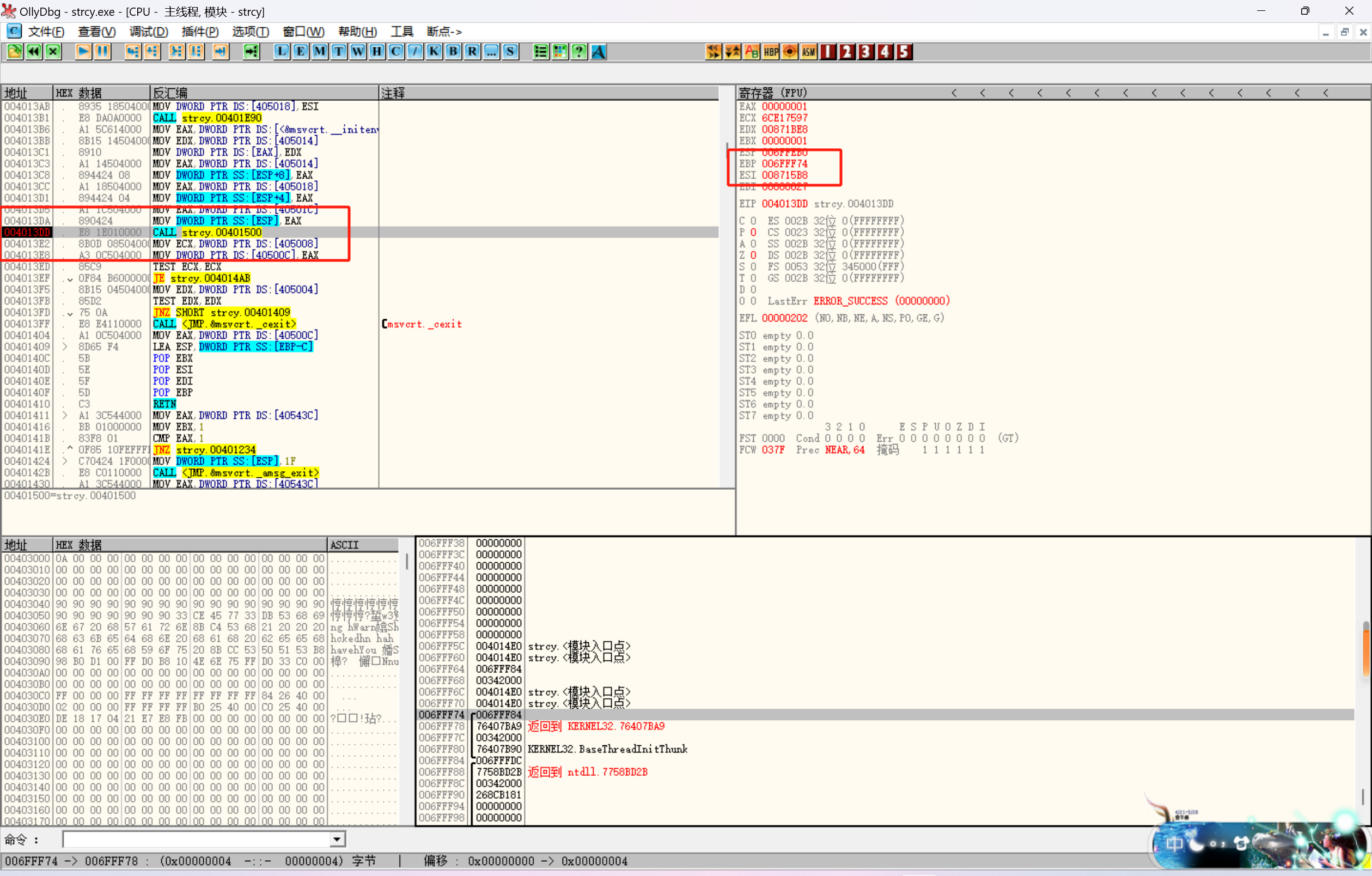
Task: Click the Execute till return icon
Action: [x=221, y=52]
